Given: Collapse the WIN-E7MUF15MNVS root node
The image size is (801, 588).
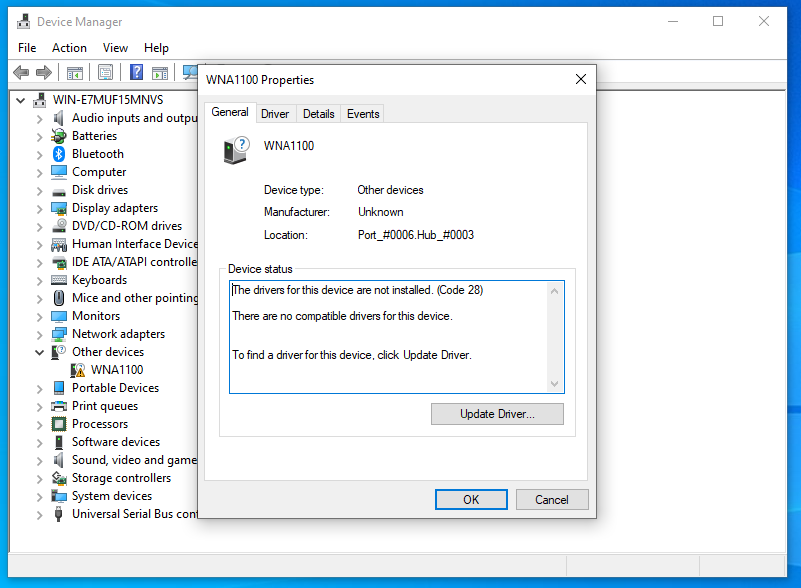Looking at the screenshot, I should click(x=20, y=100).
